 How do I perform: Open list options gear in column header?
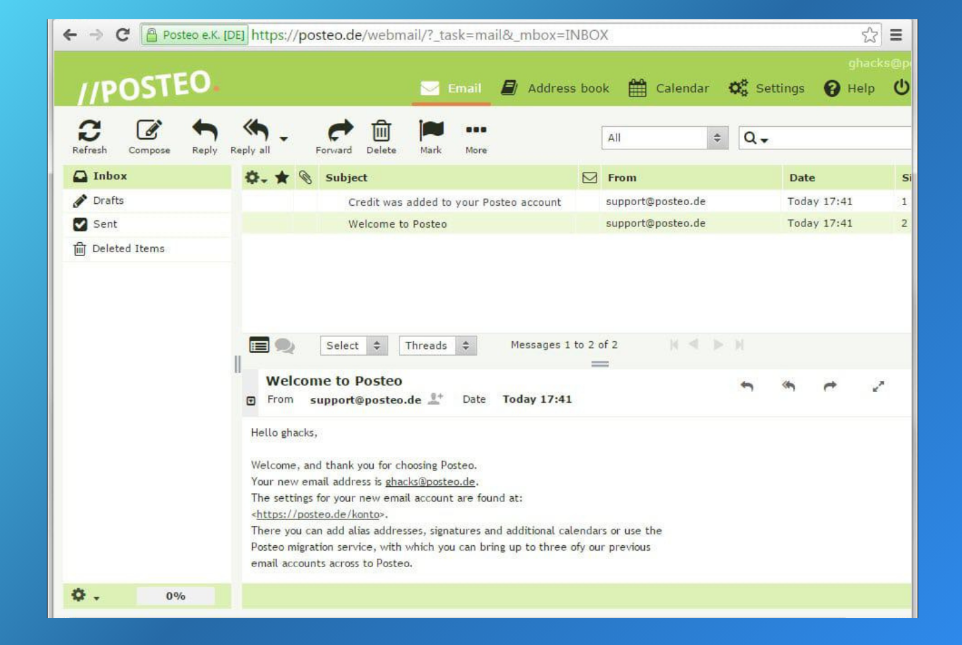tap(255, 177)
